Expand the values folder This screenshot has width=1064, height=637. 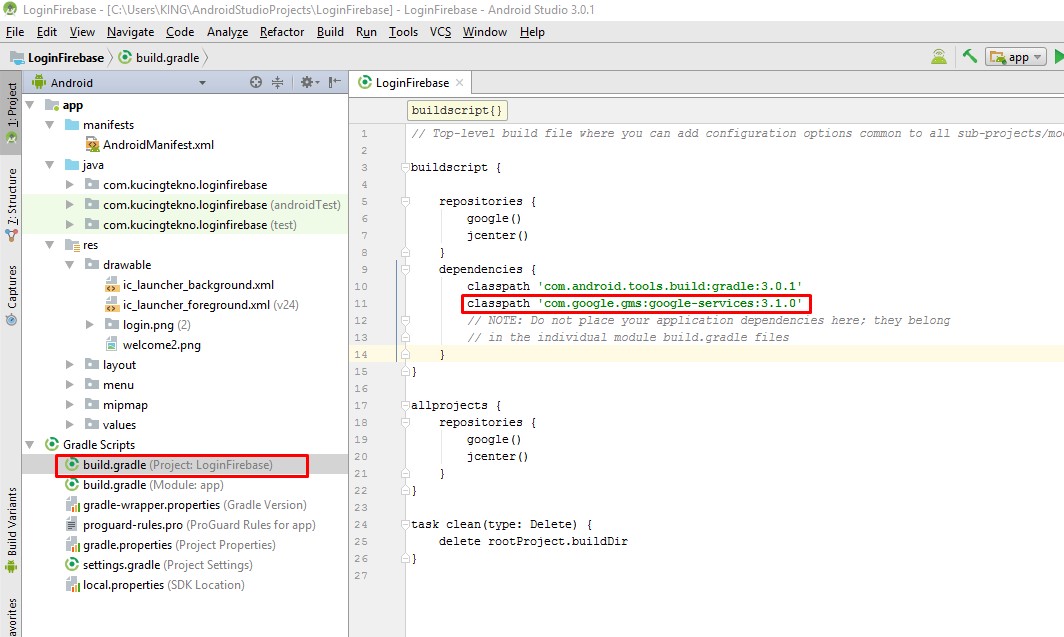pos(69,425)
